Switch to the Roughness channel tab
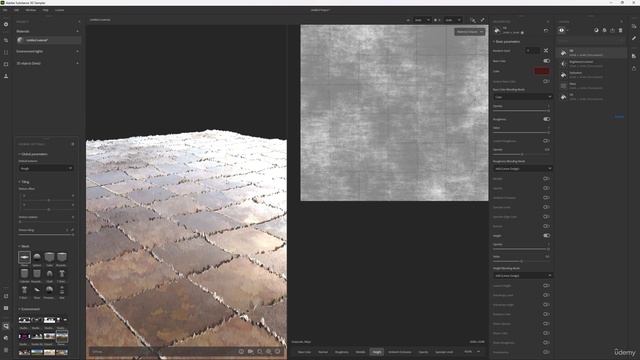The image size is (640, 360). click(342, 352)
